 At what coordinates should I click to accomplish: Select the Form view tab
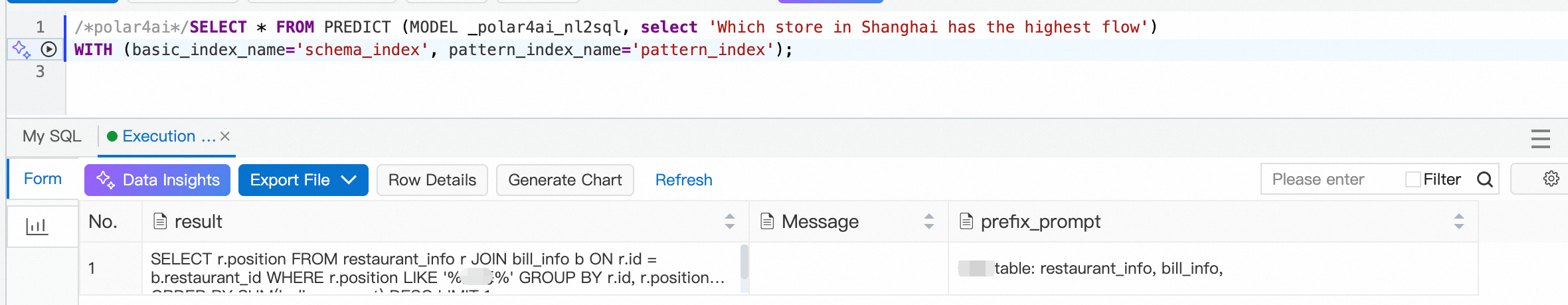click(x=43, y=179)
